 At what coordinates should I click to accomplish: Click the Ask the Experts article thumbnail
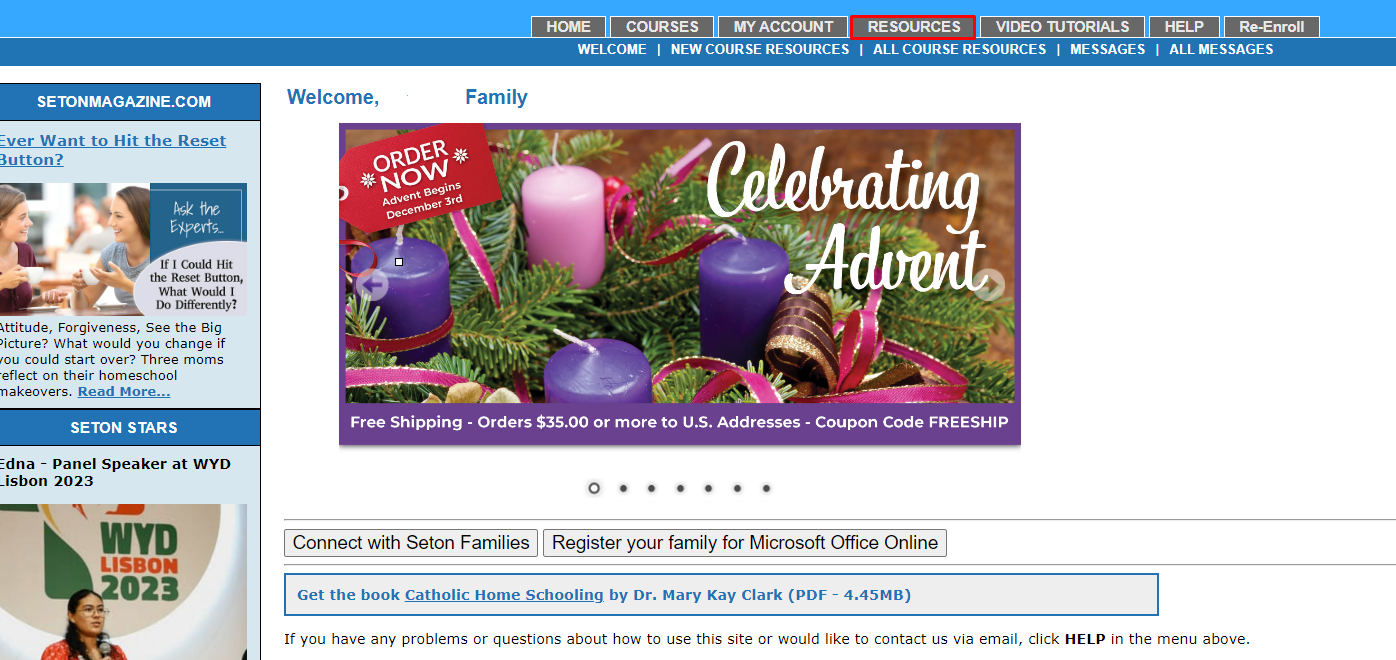(x=123, y=249)
